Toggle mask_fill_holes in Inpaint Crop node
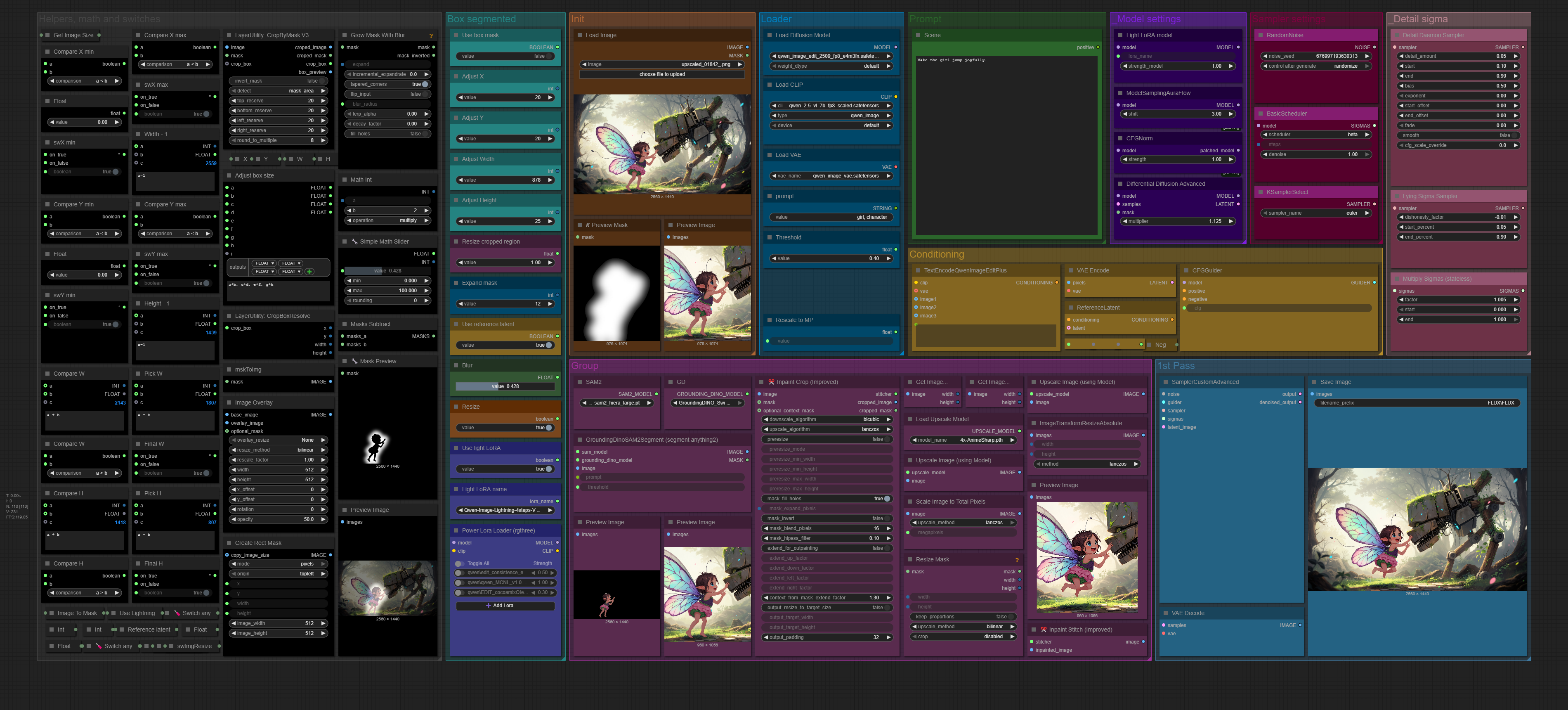Viewport: 1568px width, 710px height. click(x=886, y=499)
